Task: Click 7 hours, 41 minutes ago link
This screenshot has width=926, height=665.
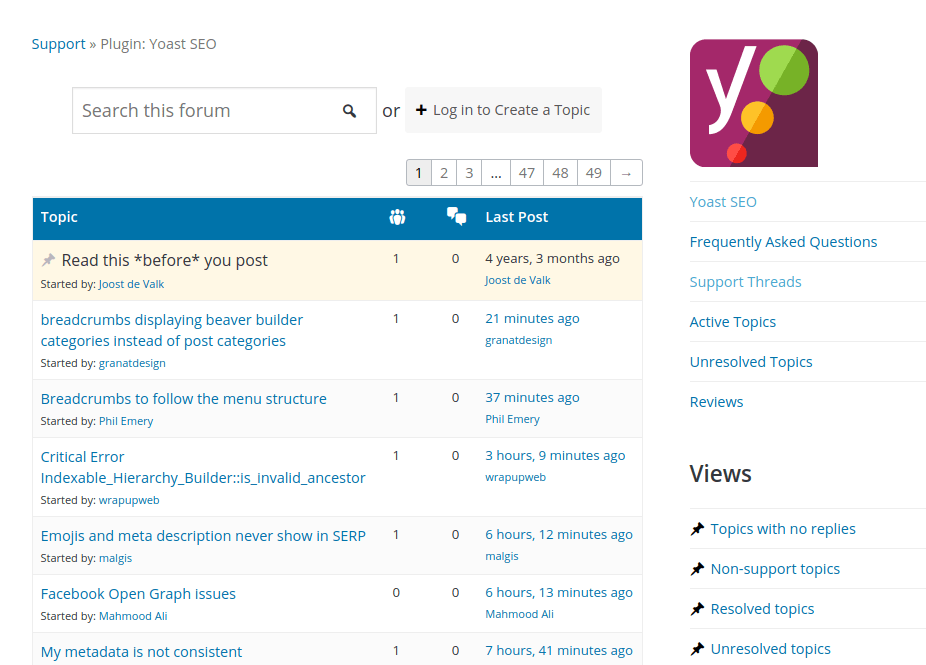Action: [x=559, y=651]
